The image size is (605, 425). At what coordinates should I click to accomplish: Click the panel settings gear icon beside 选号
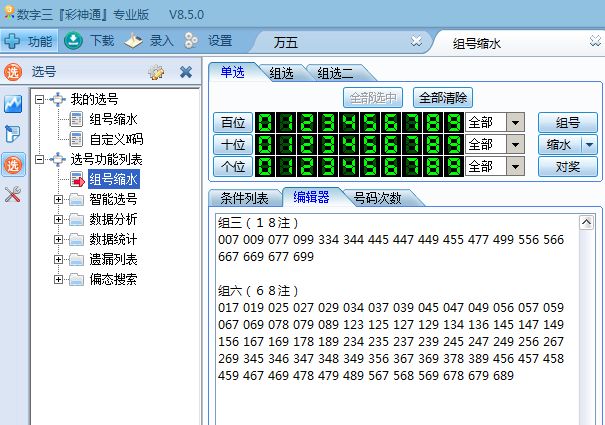[x=157, y=72]
